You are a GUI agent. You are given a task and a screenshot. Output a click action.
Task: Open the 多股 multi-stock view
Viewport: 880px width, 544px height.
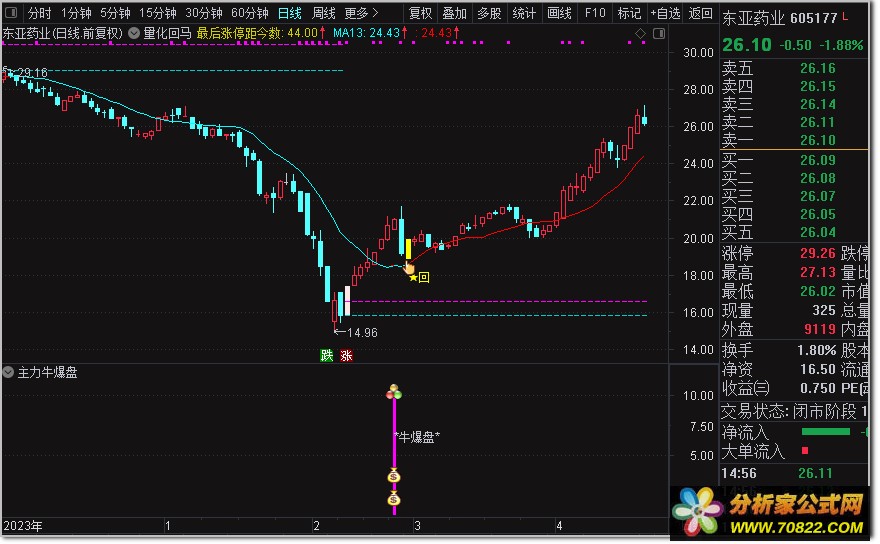coord(489,13)
